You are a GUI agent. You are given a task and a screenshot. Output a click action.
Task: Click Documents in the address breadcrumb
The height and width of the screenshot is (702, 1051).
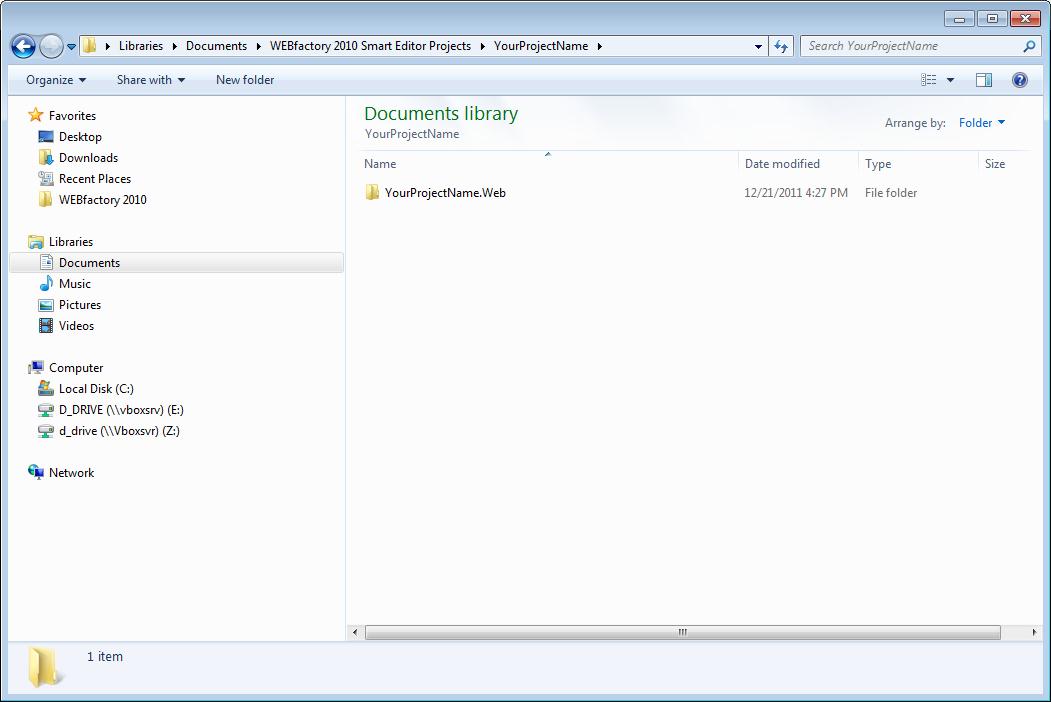coord(216,46)
